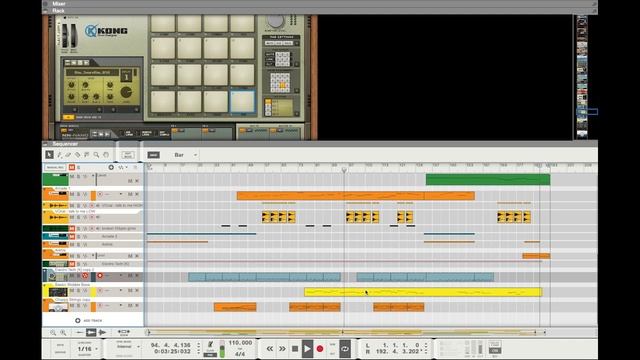This screenshot has width=640, height=360.
Task: Toggle Kong's yellow show drum and FX button
Action: tap(68, 117)
